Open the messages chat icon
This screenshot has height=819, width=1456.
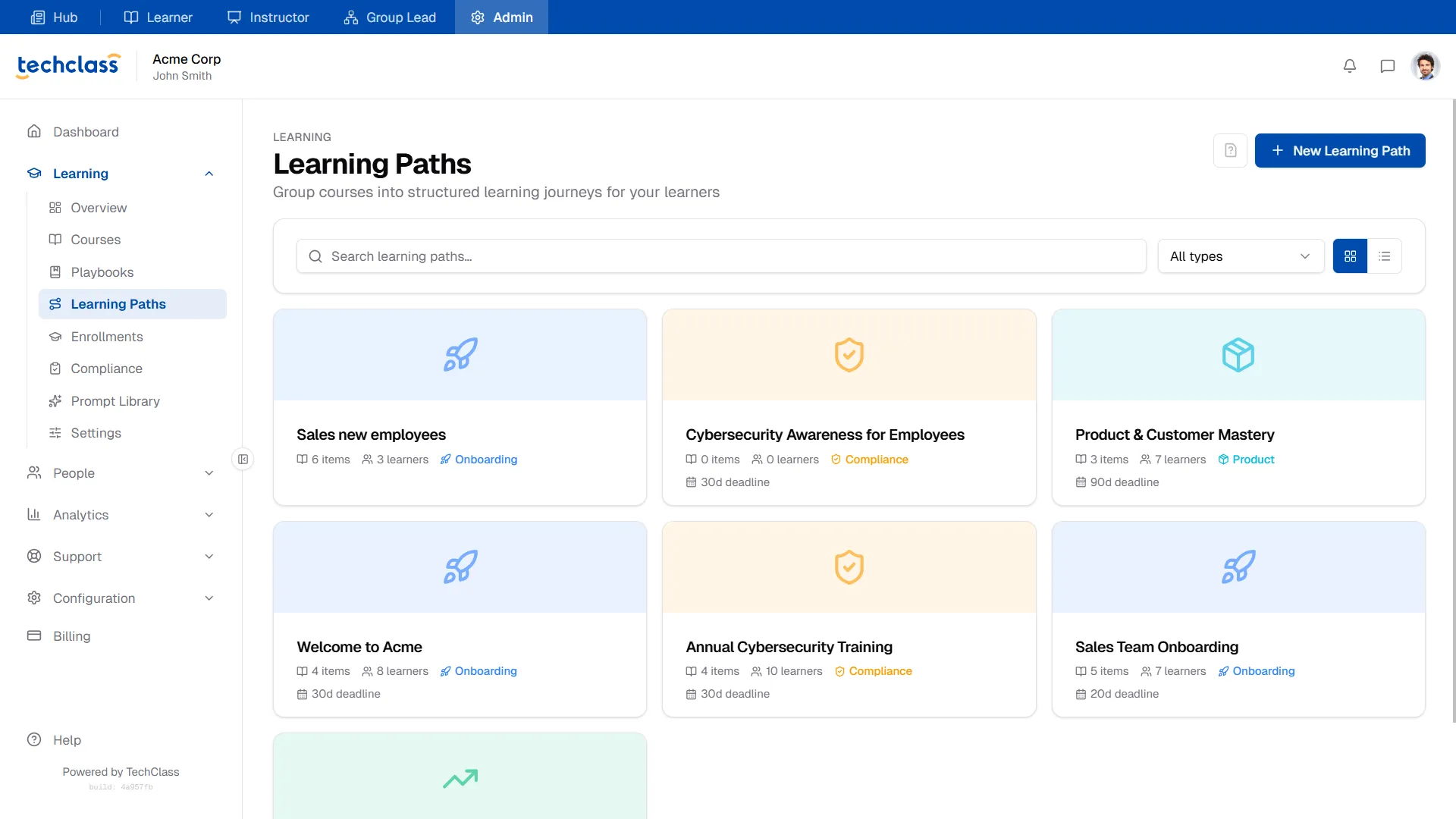[x=1388, y=66]
